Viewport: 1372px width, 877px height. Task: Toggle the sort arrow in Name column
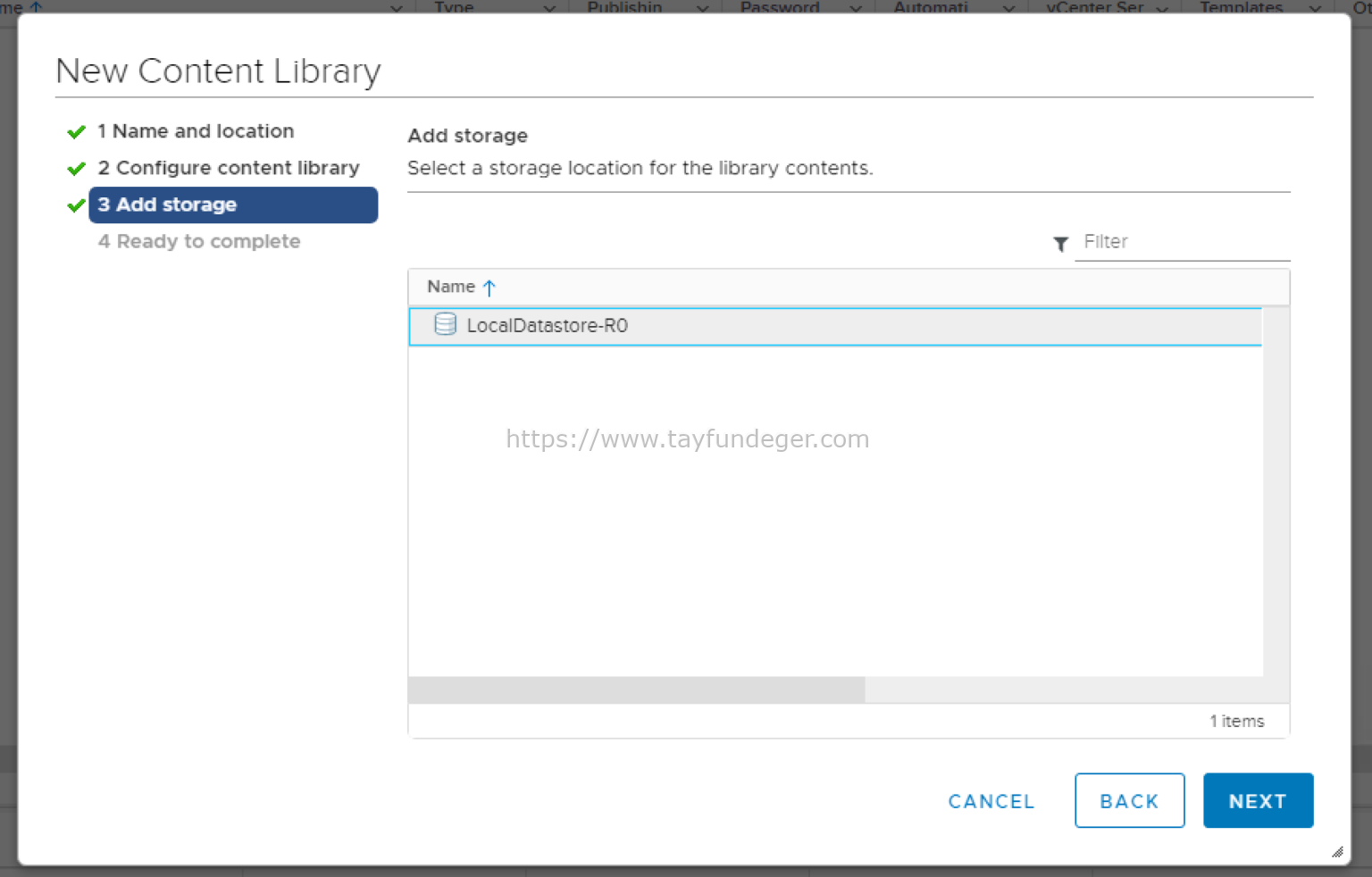[489, 288]
